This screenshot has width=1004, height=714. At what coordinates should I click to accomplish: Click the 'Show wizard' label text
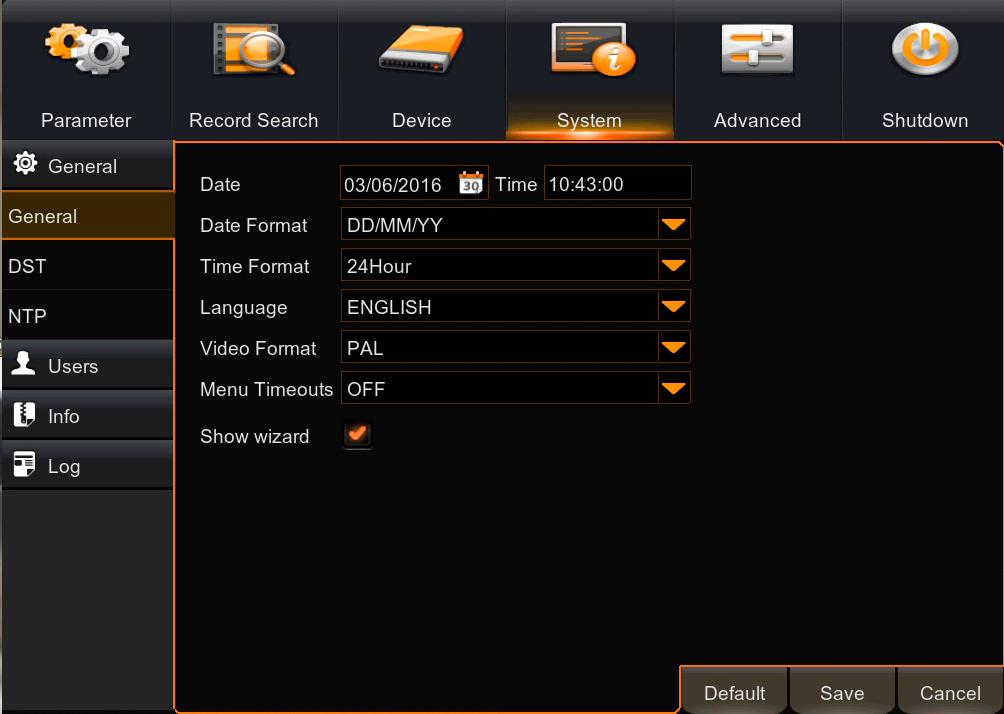coord(254,436)
